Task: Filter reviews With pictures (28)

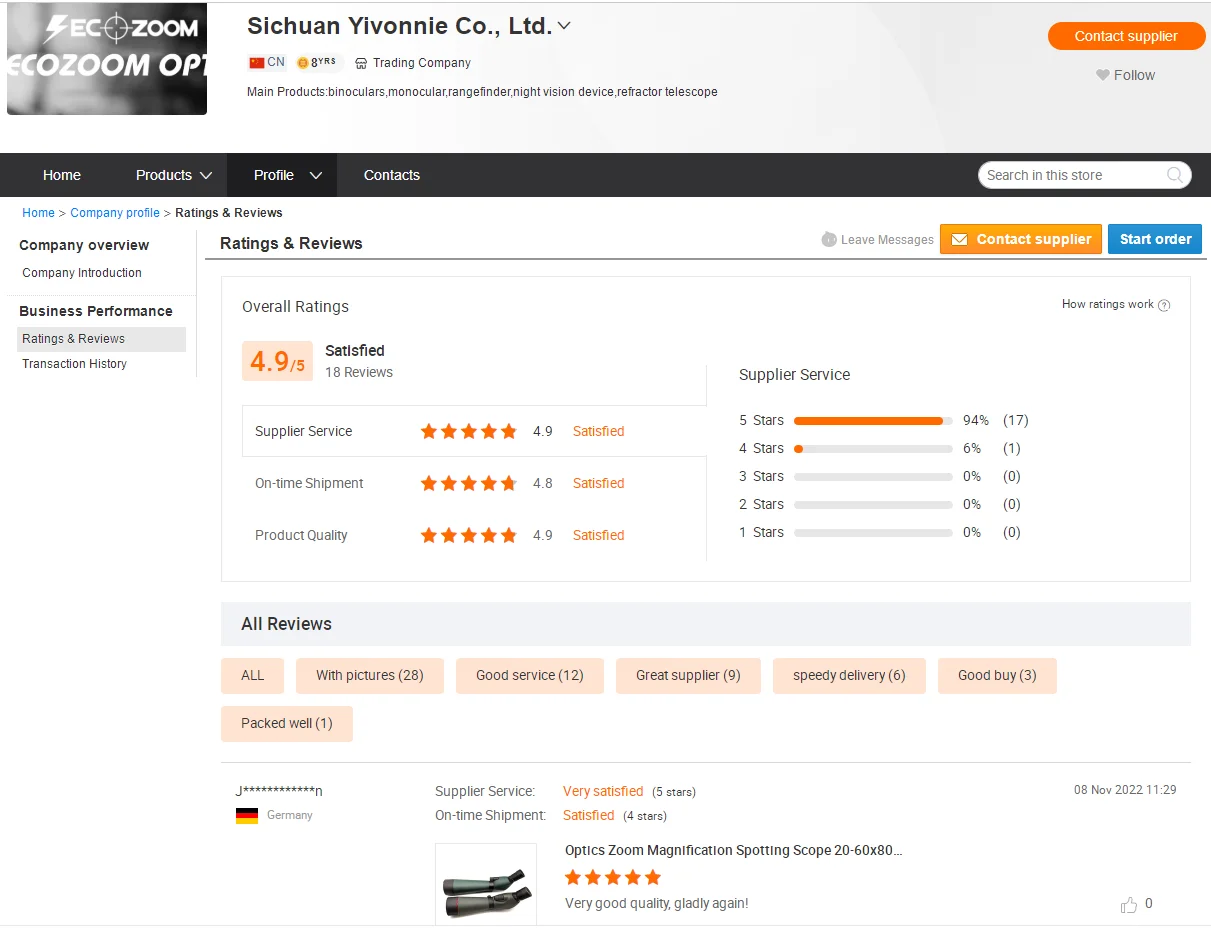Action: click(x=370, y=676)
